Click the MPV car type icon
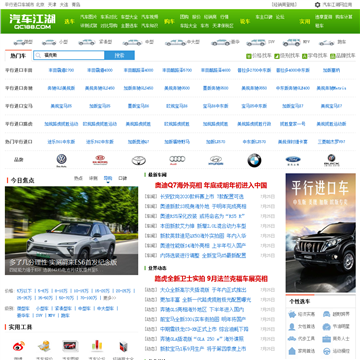The height and width of the screenshot is (360, 360). 292,43
